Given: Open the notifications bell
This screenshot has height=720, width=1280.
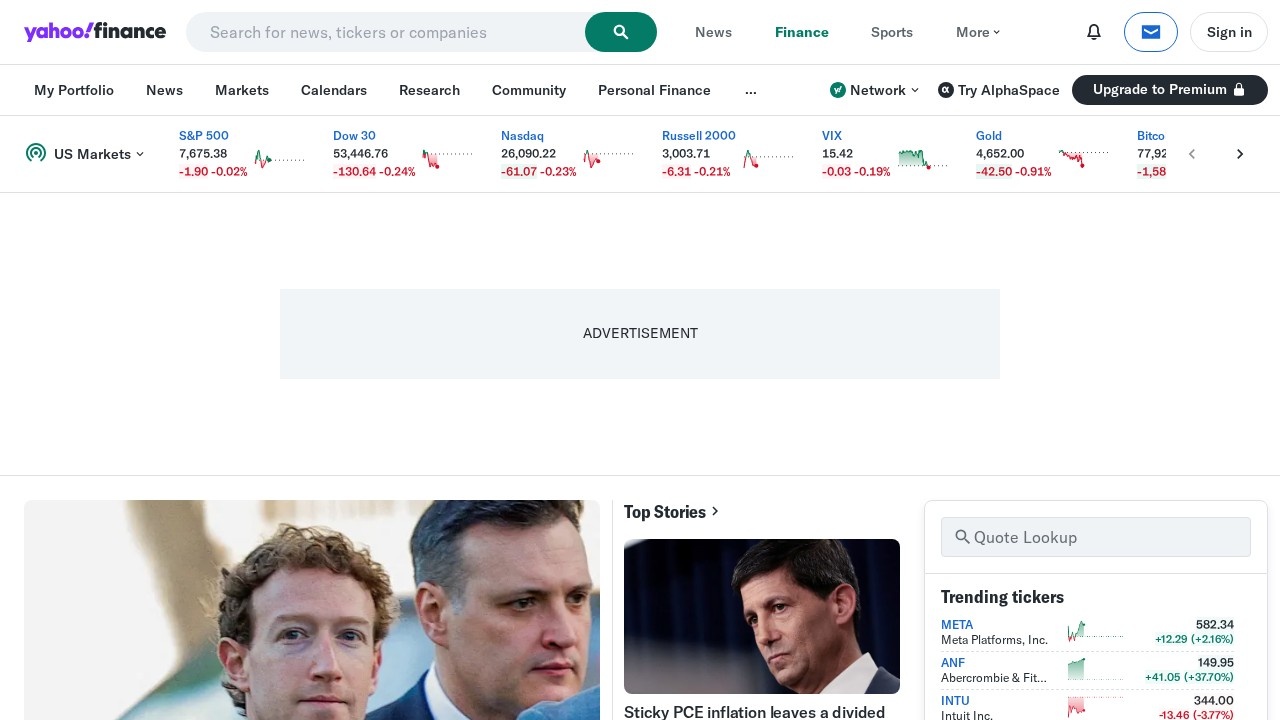Looking at the screenshot, I should click(1094, 32).
